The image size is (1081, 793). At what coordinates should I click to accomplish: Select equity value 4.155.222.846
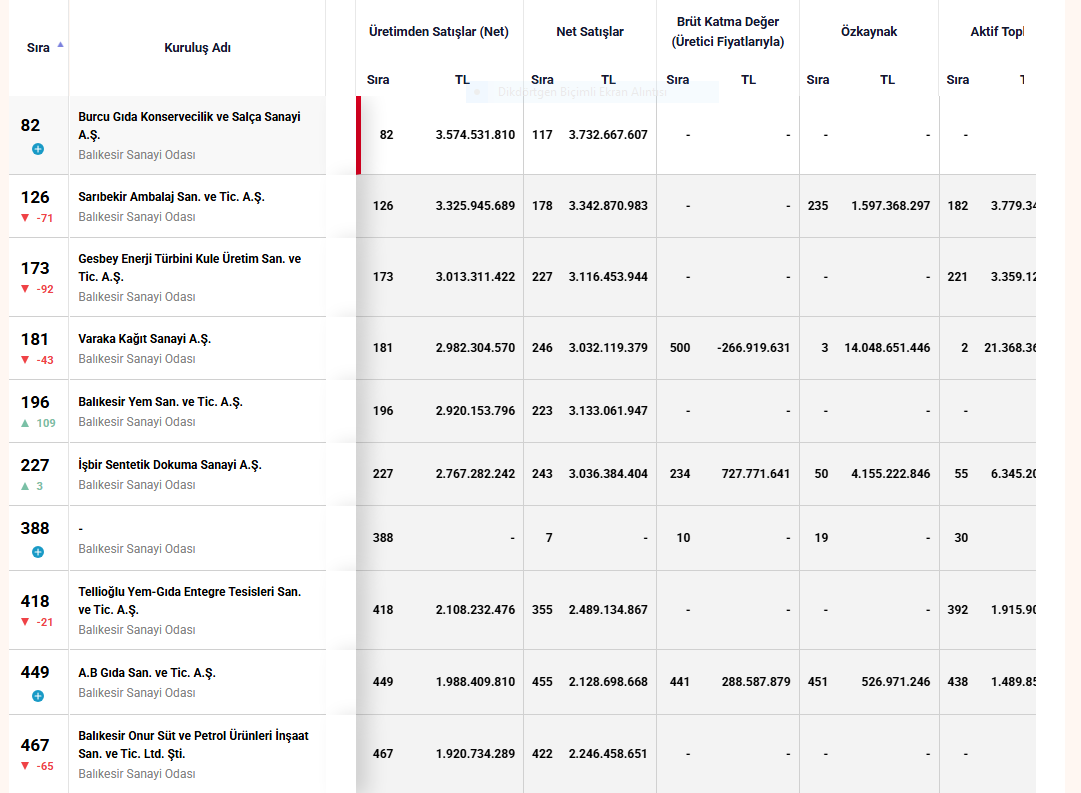(891, 474)
